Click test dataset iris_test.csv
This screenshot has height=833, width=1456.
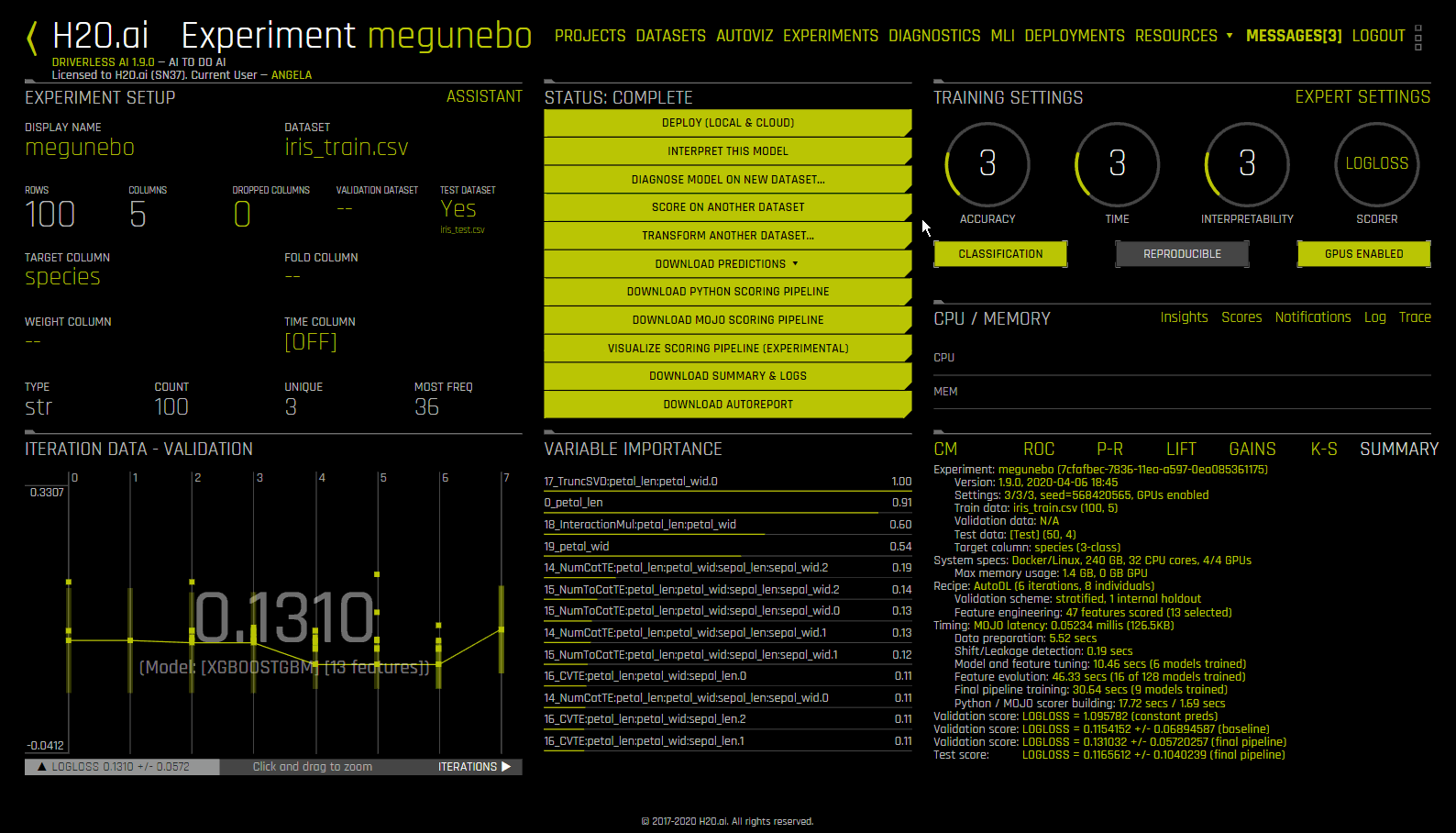pyautogui.click(x=462, y=230)
